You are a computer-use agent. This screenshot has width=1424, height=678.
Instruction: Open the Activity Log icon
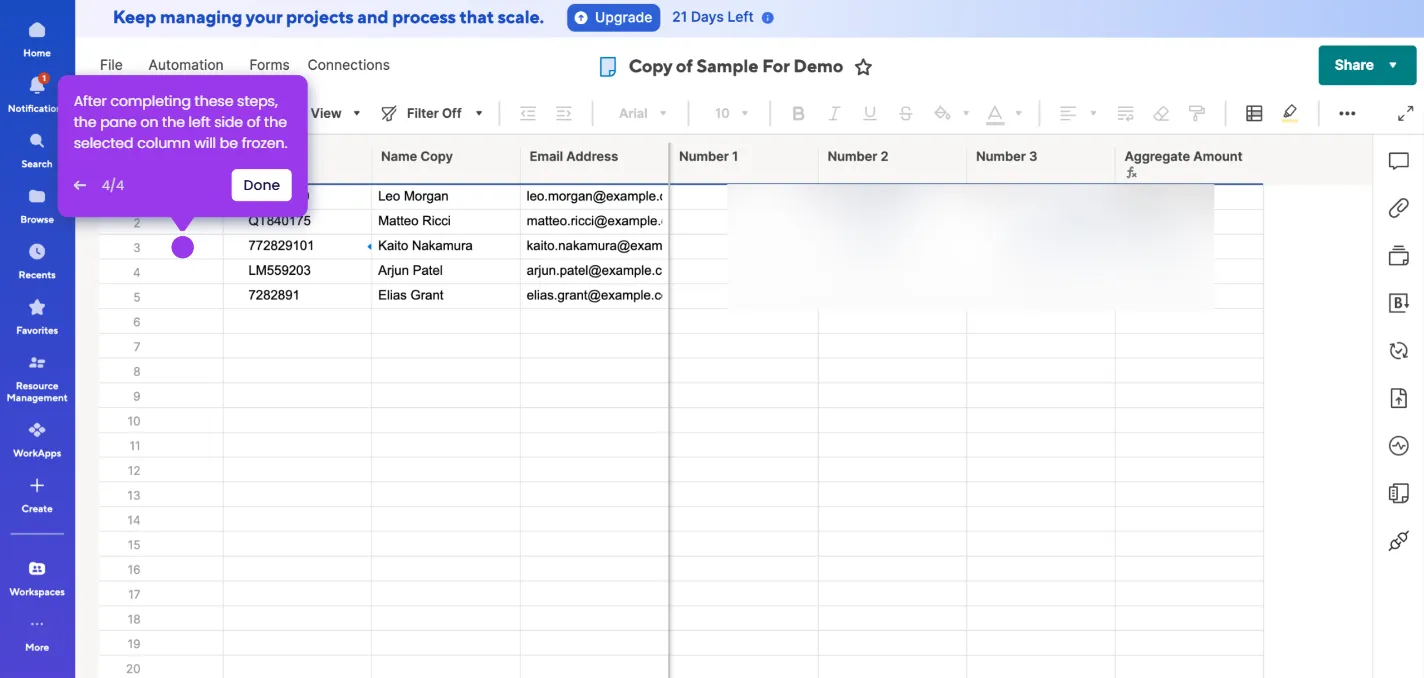[1399, 445]
